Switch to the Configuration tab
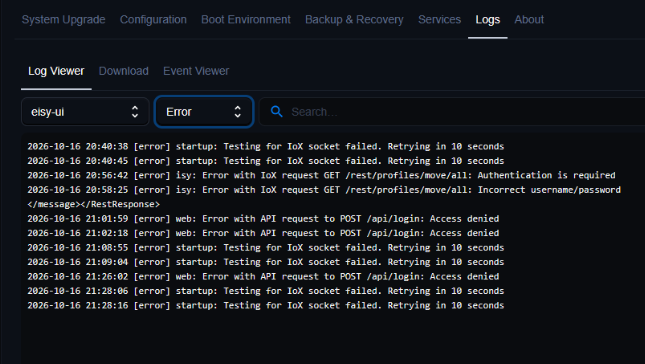Viewport: 645px width, 364px height. tap(153, 20)
